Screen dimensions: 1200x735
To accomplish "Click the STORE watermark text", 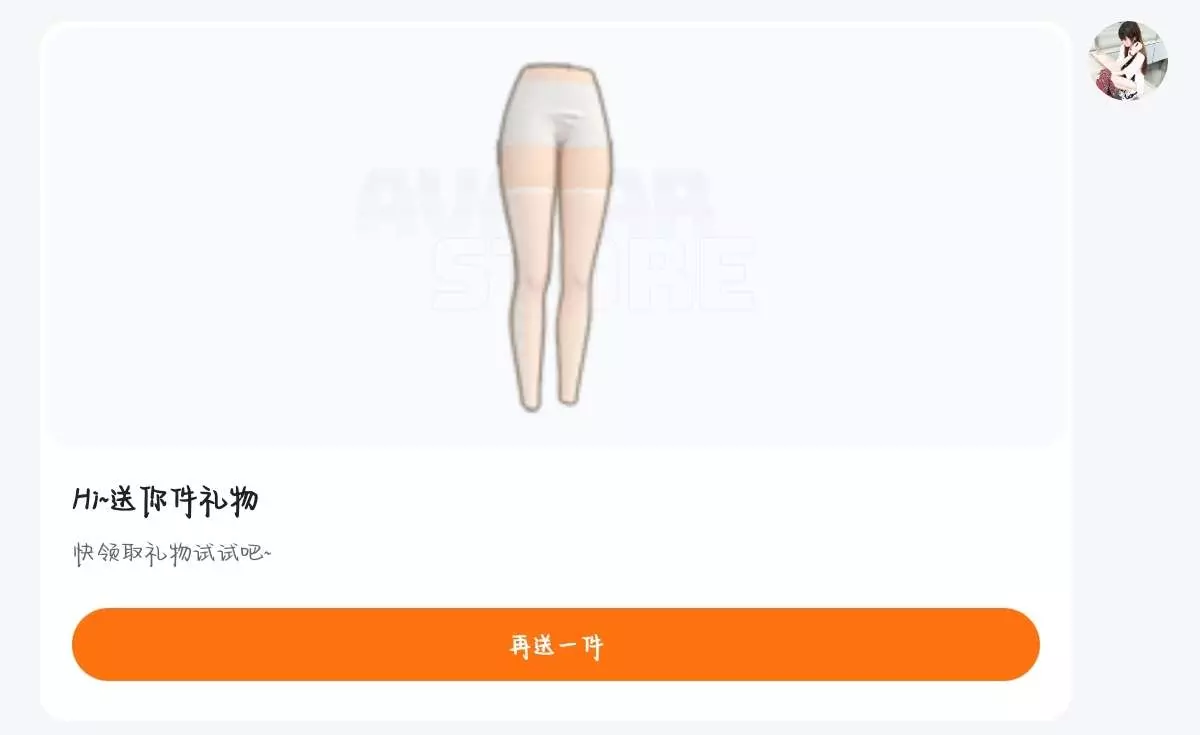I will (594, 274).
